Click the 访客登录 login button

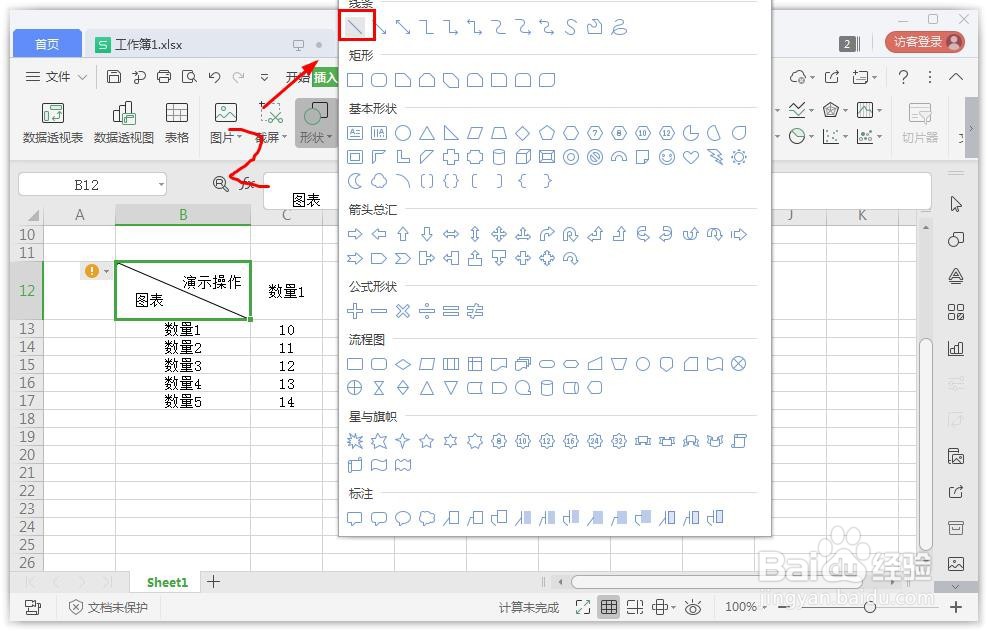[x=924, y=42]
